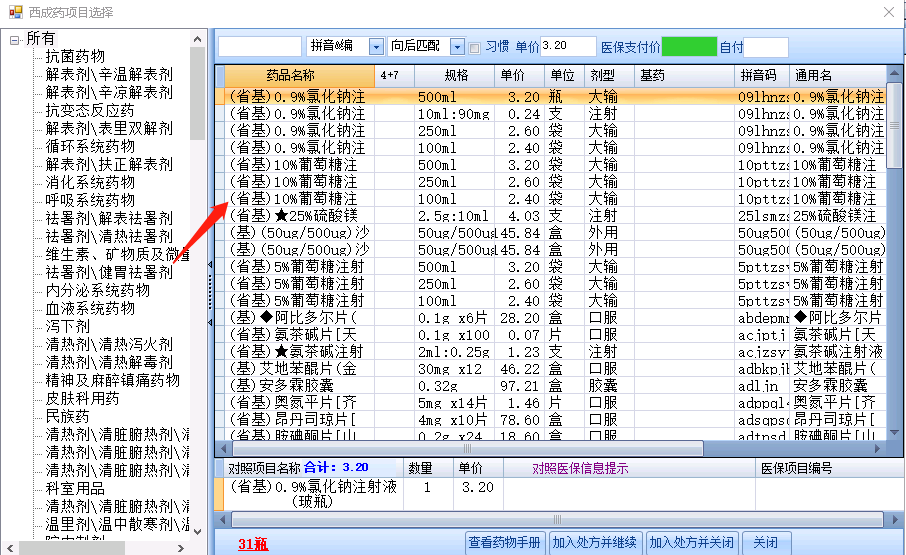The height and width of the screenshot is (555, 906).
Task: Click the tree panel scroll-down arrow
Action: [x=198, y=532]
